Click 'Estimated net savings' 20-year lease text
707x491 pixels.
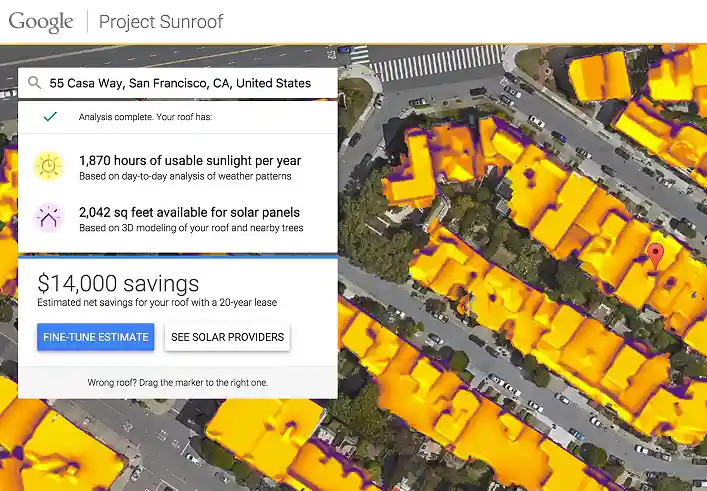pos(157,303)
